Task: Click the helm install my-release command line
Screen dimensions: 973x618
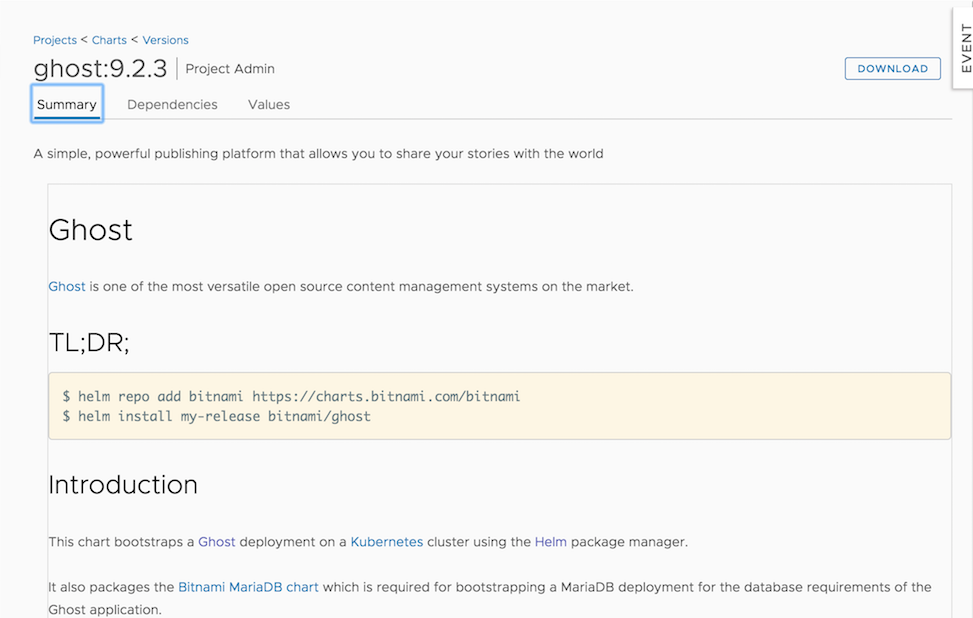Action: (x=216, y=416)
